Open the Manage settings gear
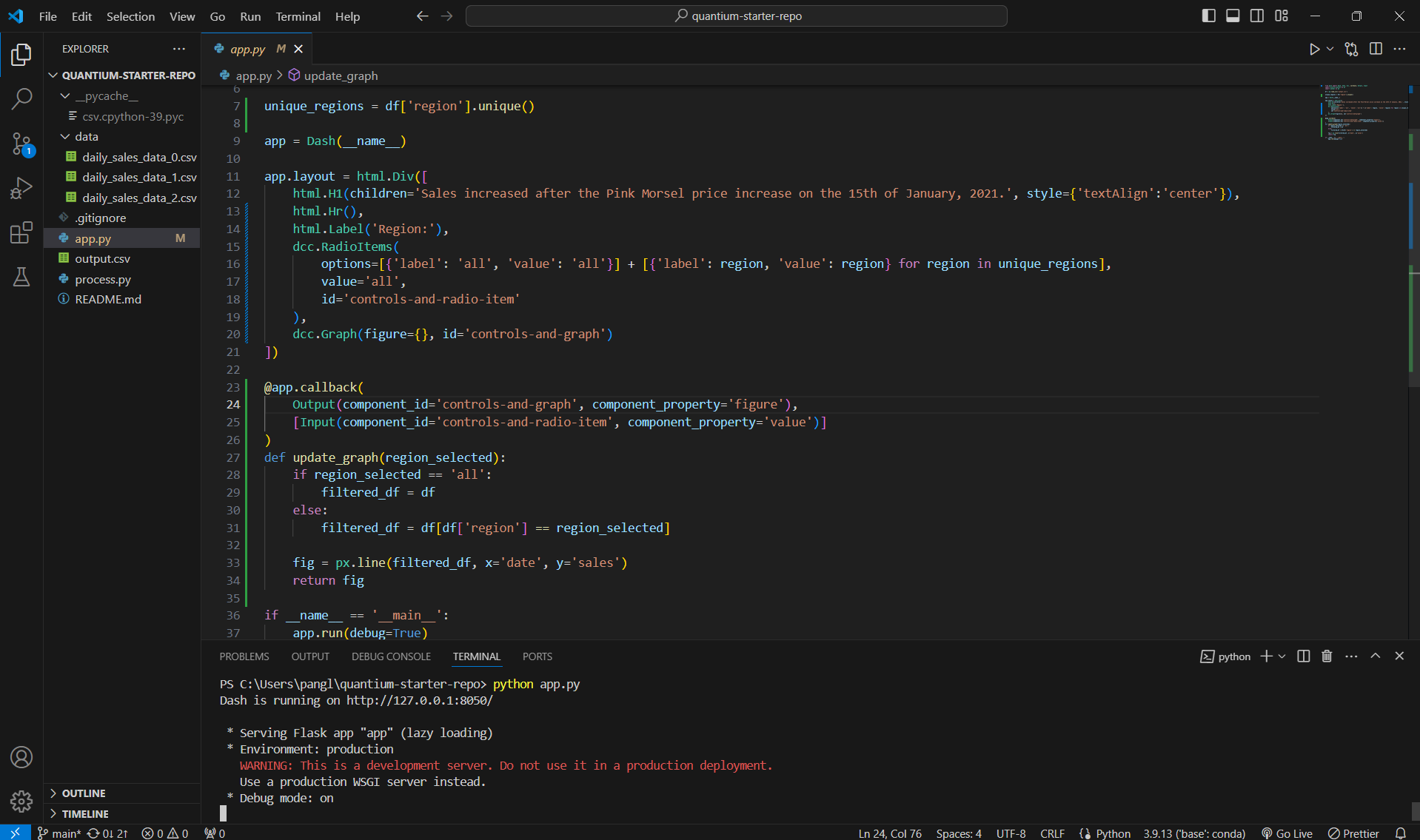Viewport: 1420px width, 840px height. [x=21, y=801]
